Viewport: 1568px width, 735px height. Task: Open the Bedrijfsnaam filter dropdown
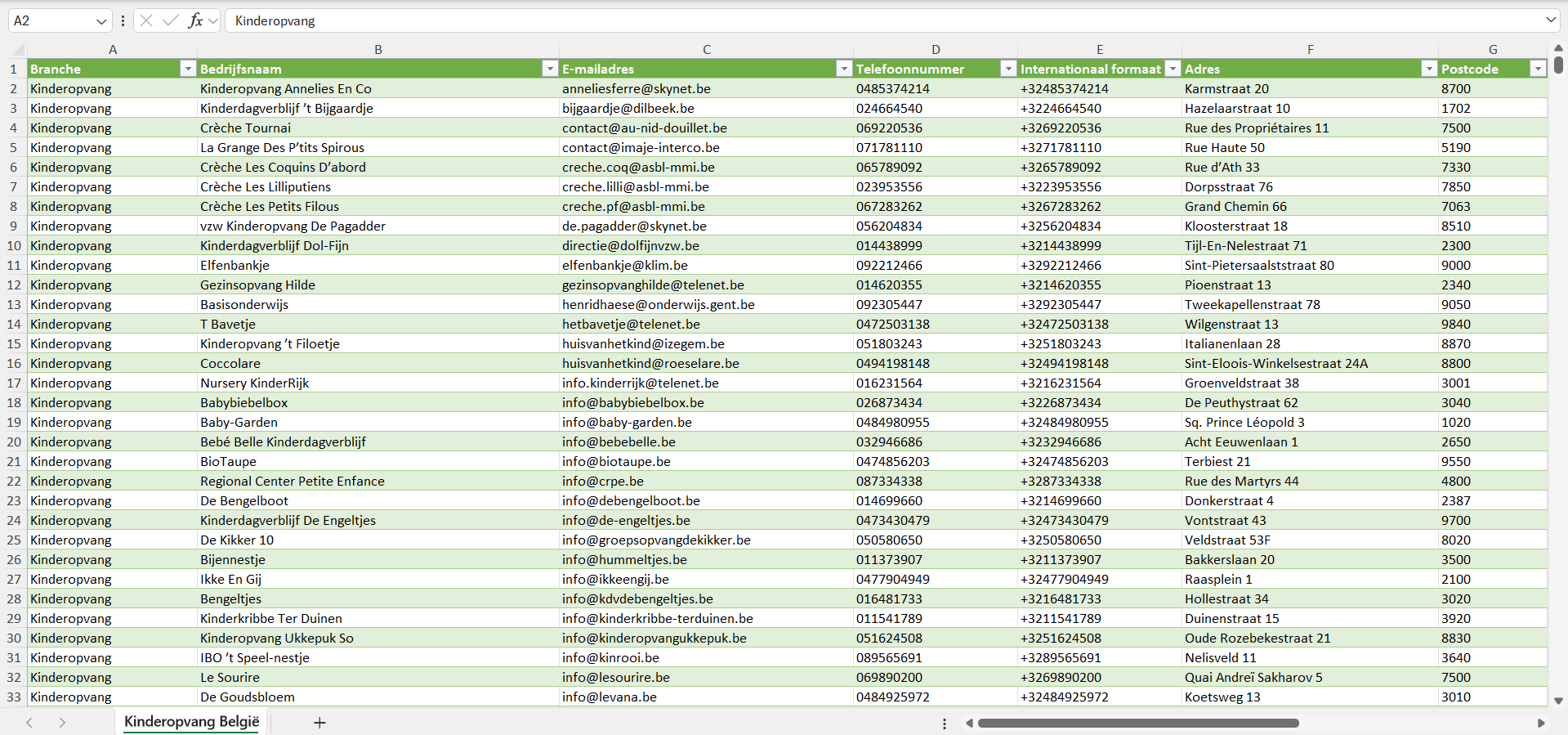pyautogui.click(x=550, y=69)
